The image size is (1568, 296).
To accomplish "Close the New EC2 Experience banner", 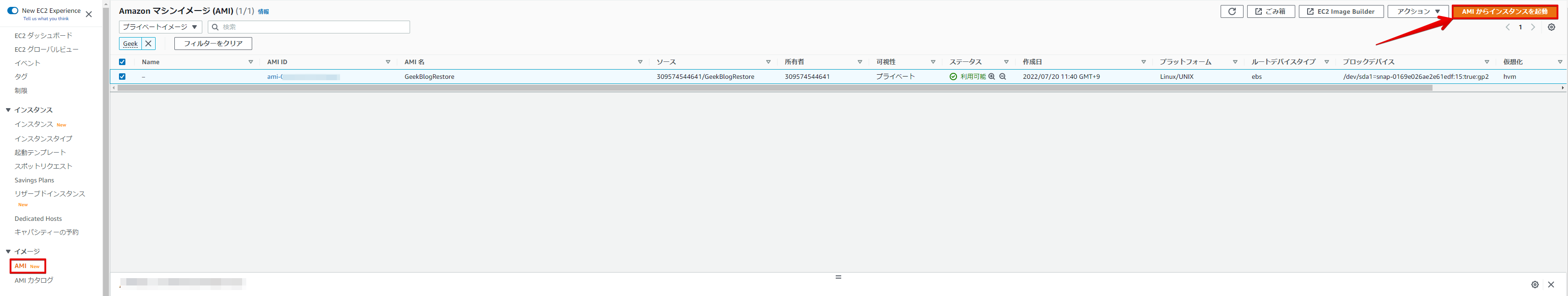I will [89, 14].
